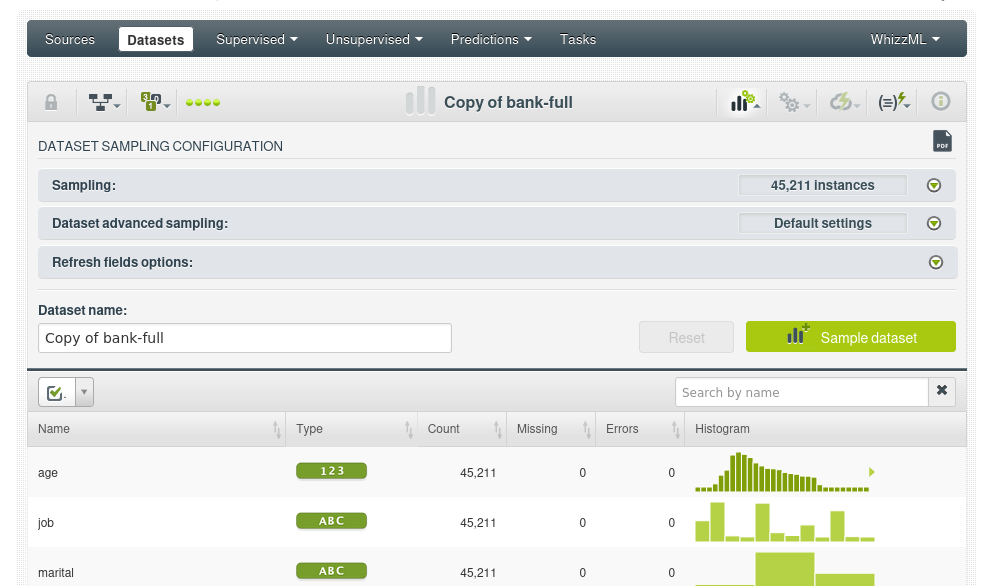Export dataset summary as PDF
The image size is (992, 586).
(x=942, y=142)
